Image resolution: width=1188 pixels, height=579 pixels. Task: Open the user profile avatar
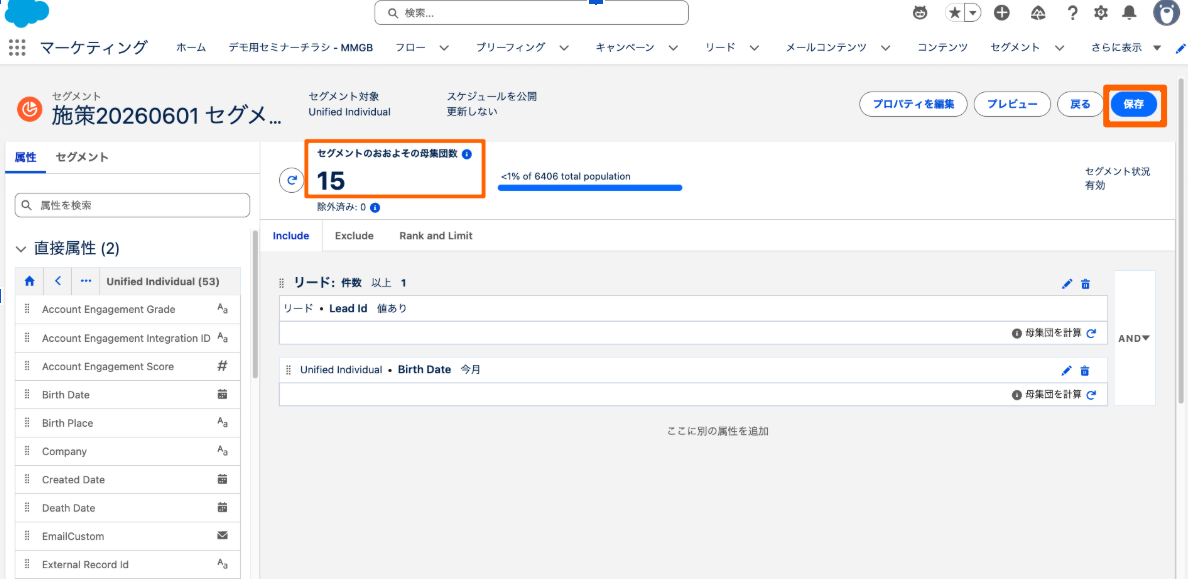point(1168,13)
